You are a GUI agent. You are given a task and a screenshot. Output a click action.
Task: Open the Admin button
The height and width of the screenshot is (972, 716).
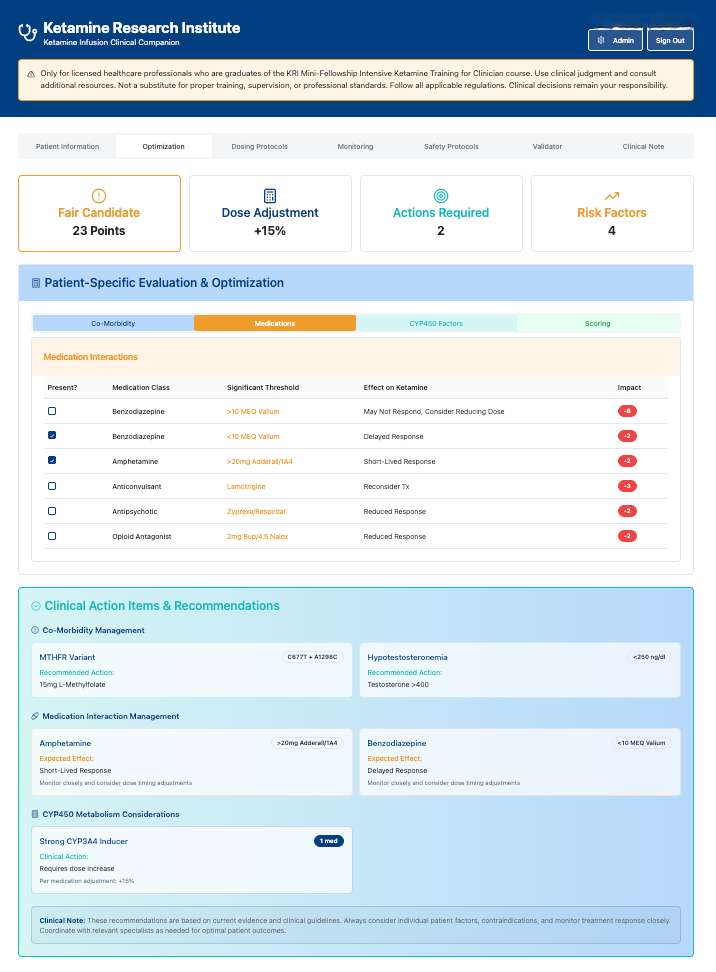coord(615,40)
